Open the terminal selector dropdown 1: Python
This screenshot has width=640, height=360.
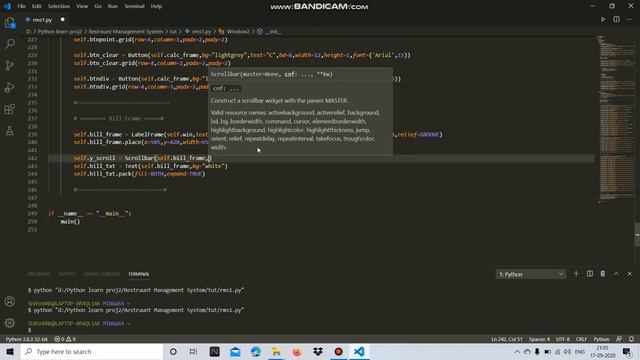(x=531, y=274)
